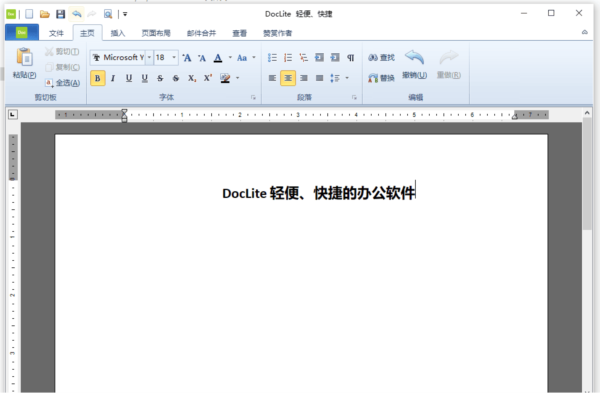Open the 赞赏作者 tab
This screenshot has height=393, width=600.
tap(277, 33)
